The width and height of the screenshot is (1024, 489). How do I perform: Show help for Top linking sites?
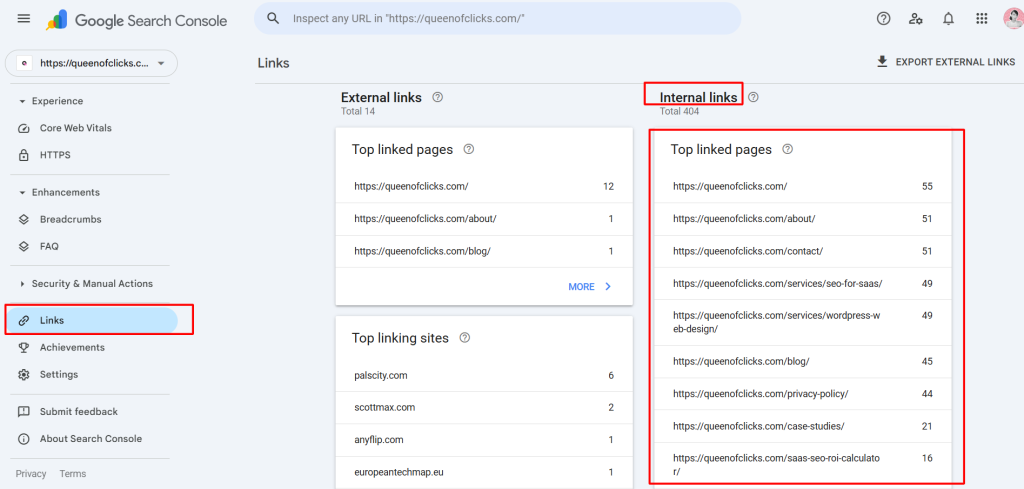(464, 338)
